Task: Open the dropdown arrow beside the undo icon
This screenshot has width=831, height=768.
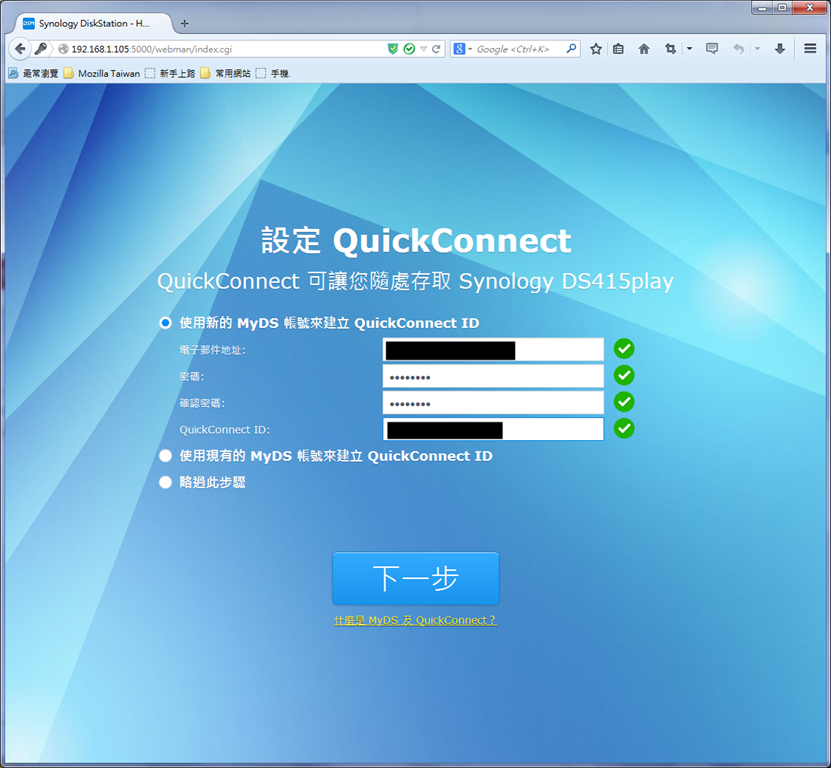Action: [x=757, y=49]
